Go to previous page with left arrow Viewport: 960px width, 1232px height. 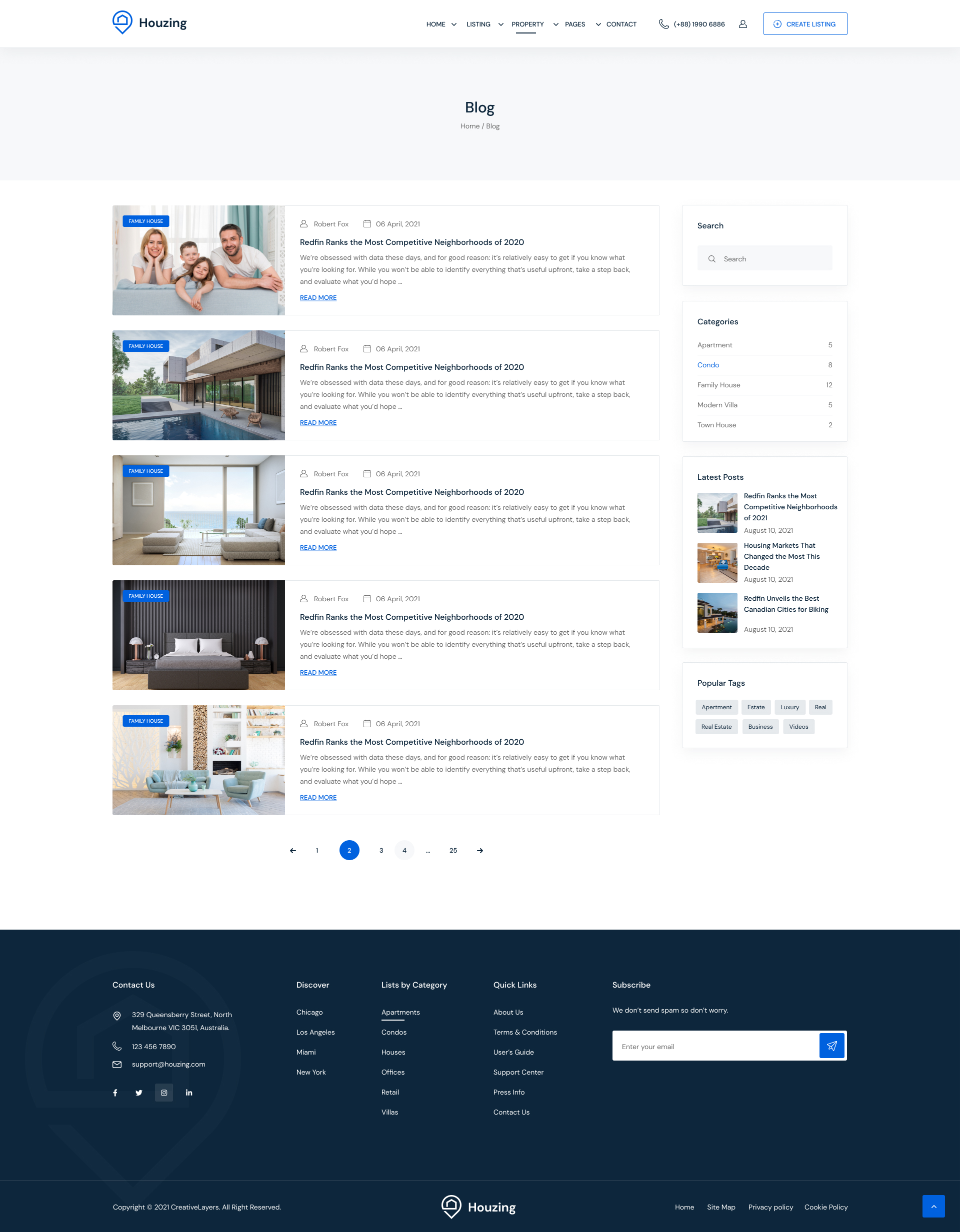tap(293, 850)
